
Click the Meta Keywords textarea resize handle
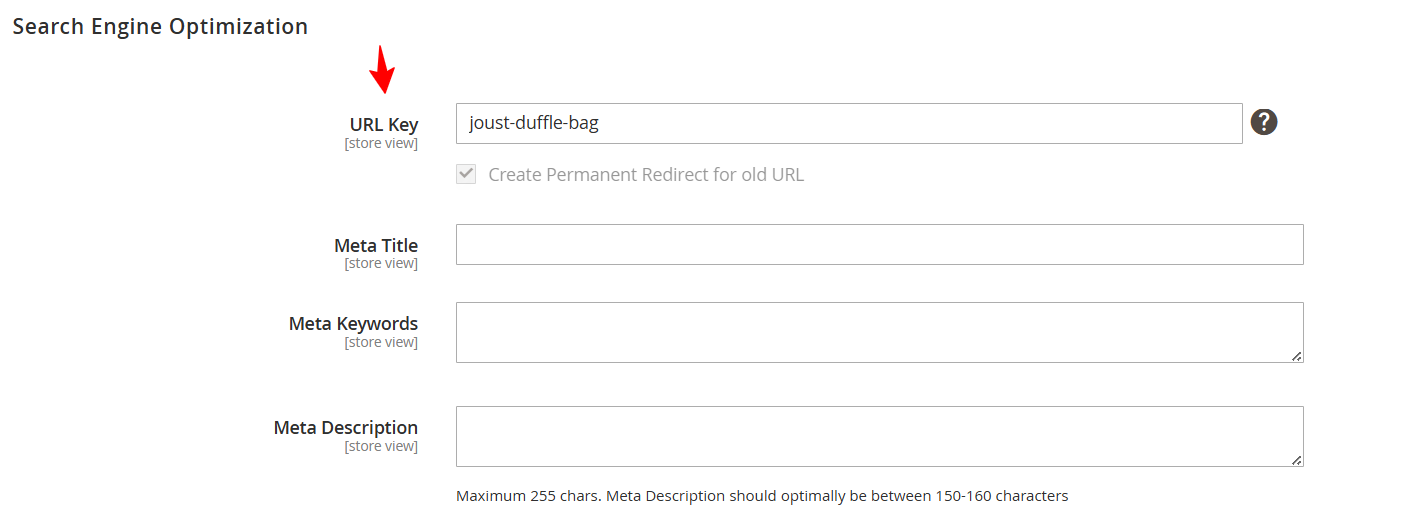point(1296,355)
